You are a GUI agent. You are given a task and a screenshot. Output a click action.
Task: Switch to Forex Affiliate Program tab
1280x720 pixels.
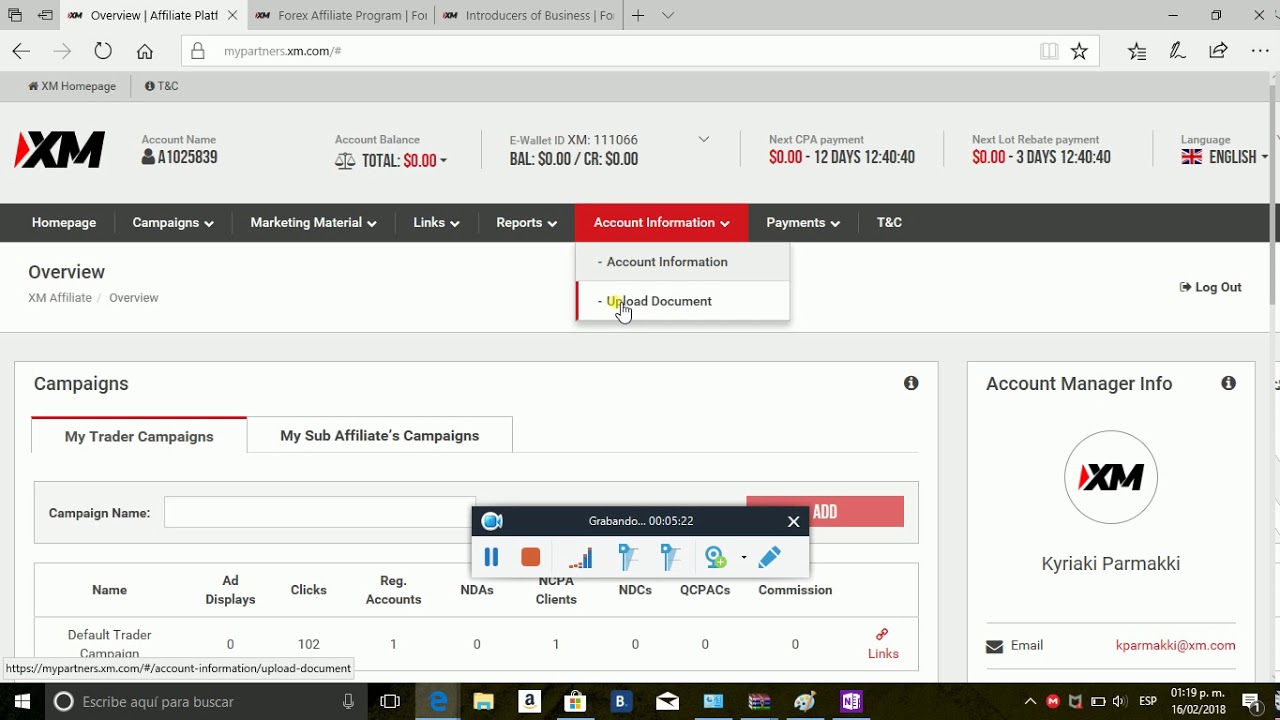point(340,15)
